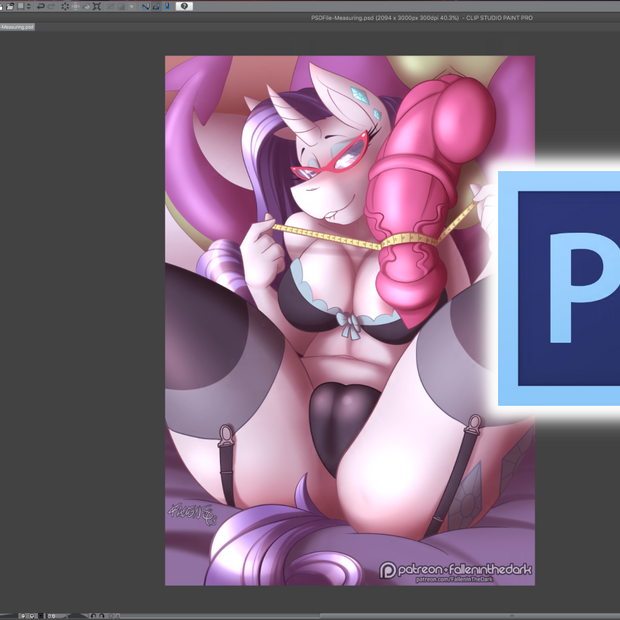This screenshot has width=620, height=620.
Task: Clear contents with the dotted-circle Clear icon
Action: pyautogui.click(x=65, y=6)
